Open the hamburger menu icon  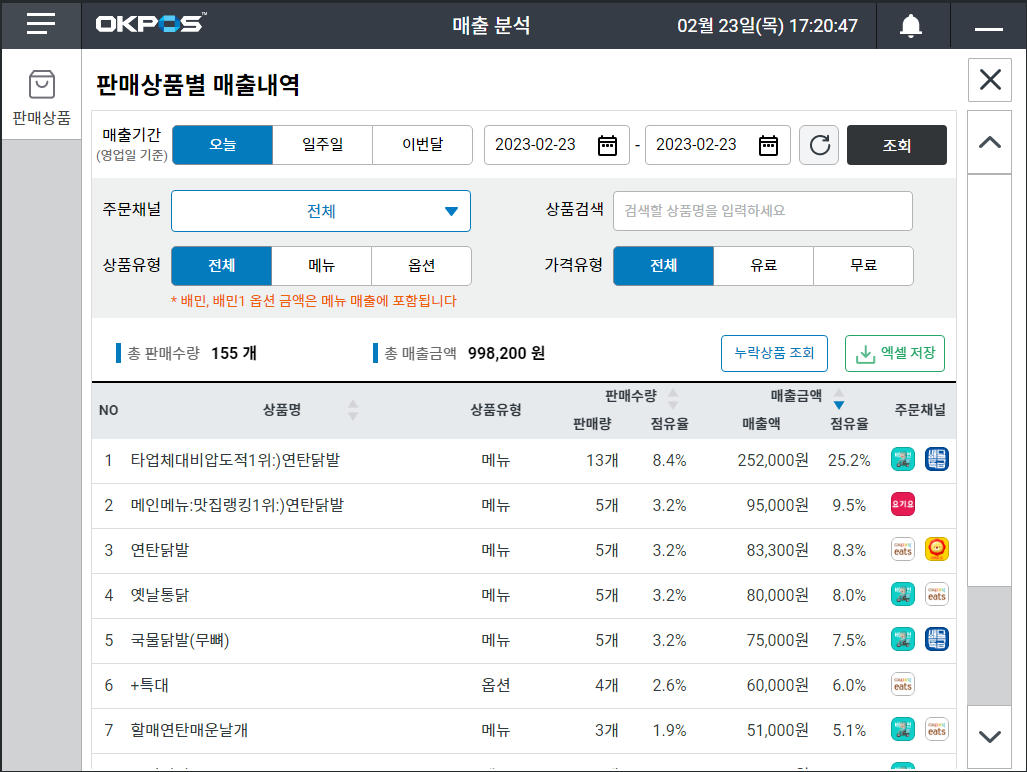pyautogui.click(x=41, y=24)
